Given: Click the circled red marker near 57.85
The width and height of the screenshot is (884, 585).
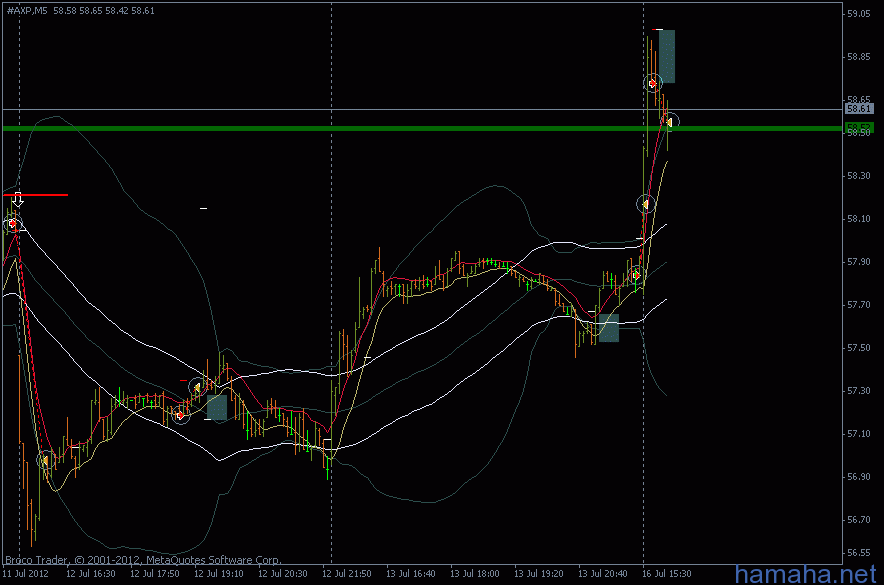Looking at the screenshot, I should click(636, 274).
